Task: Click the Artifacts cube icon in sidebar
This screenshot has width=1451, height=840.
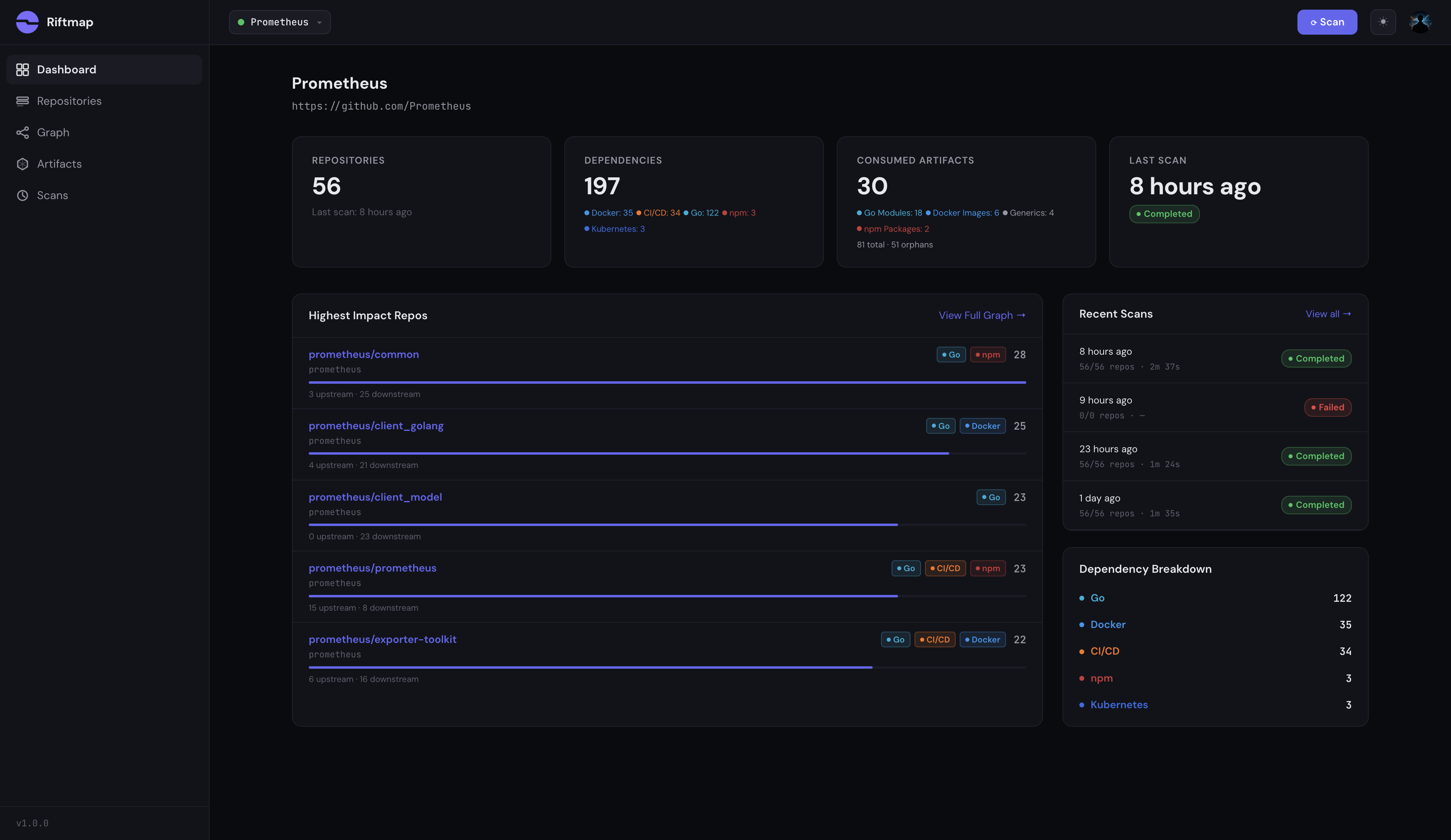Action: [23, 164]
